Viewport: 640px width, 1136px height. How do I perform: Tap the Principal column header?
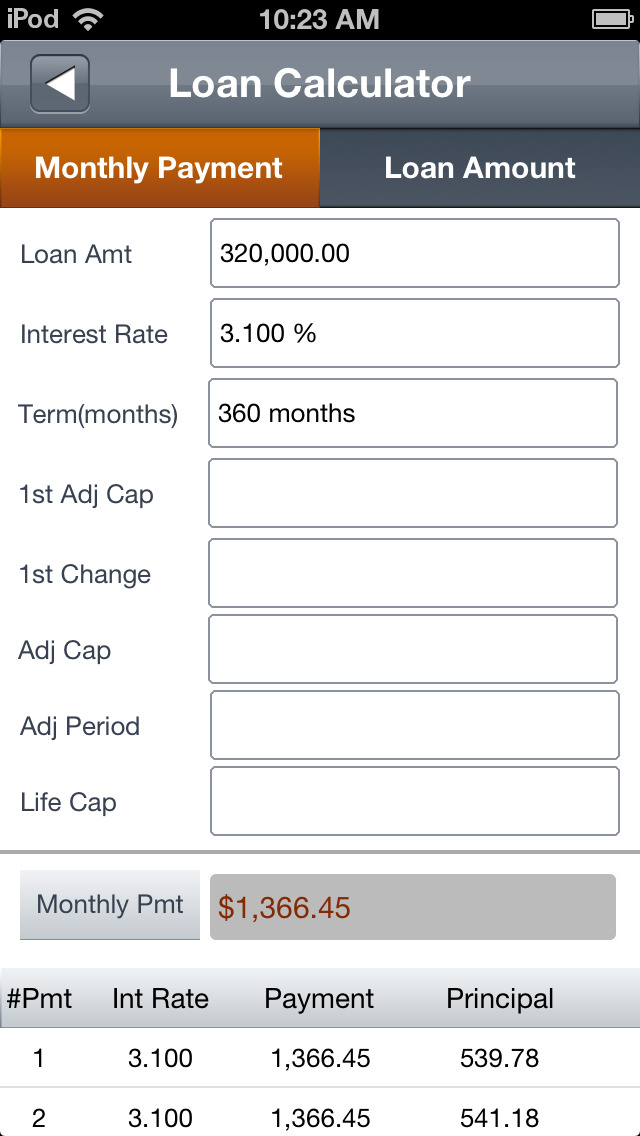[x=500, y=998]
